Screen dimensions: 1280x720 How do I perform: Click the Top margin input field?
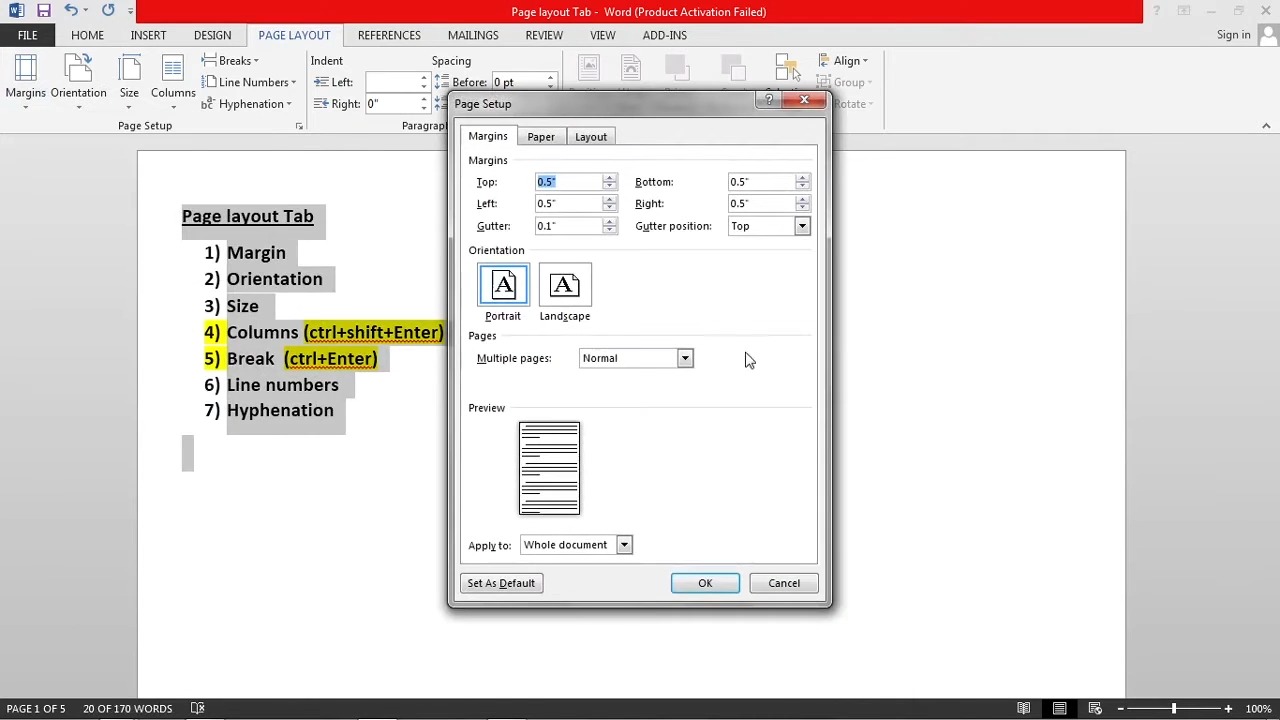pyautogui.click(x=568, y=182)
